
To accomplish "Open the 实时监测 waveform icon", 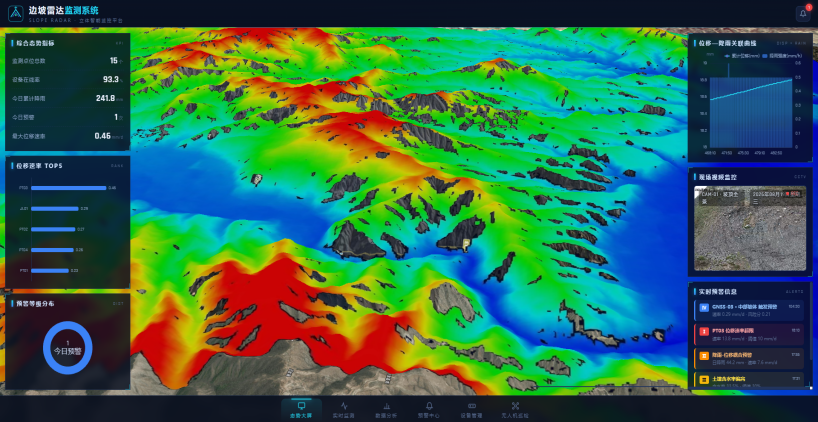I will pyautogui.click(x=344, y=405).
